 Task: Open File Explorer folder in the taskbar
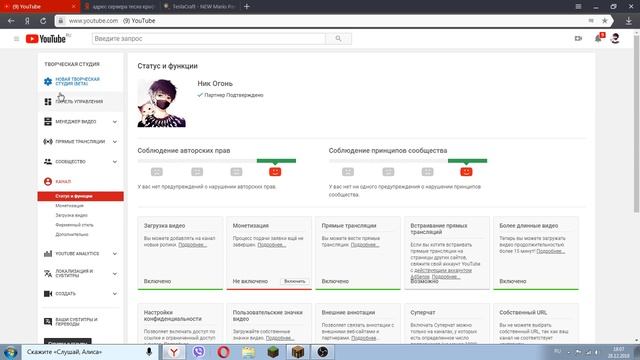(248, 352)
